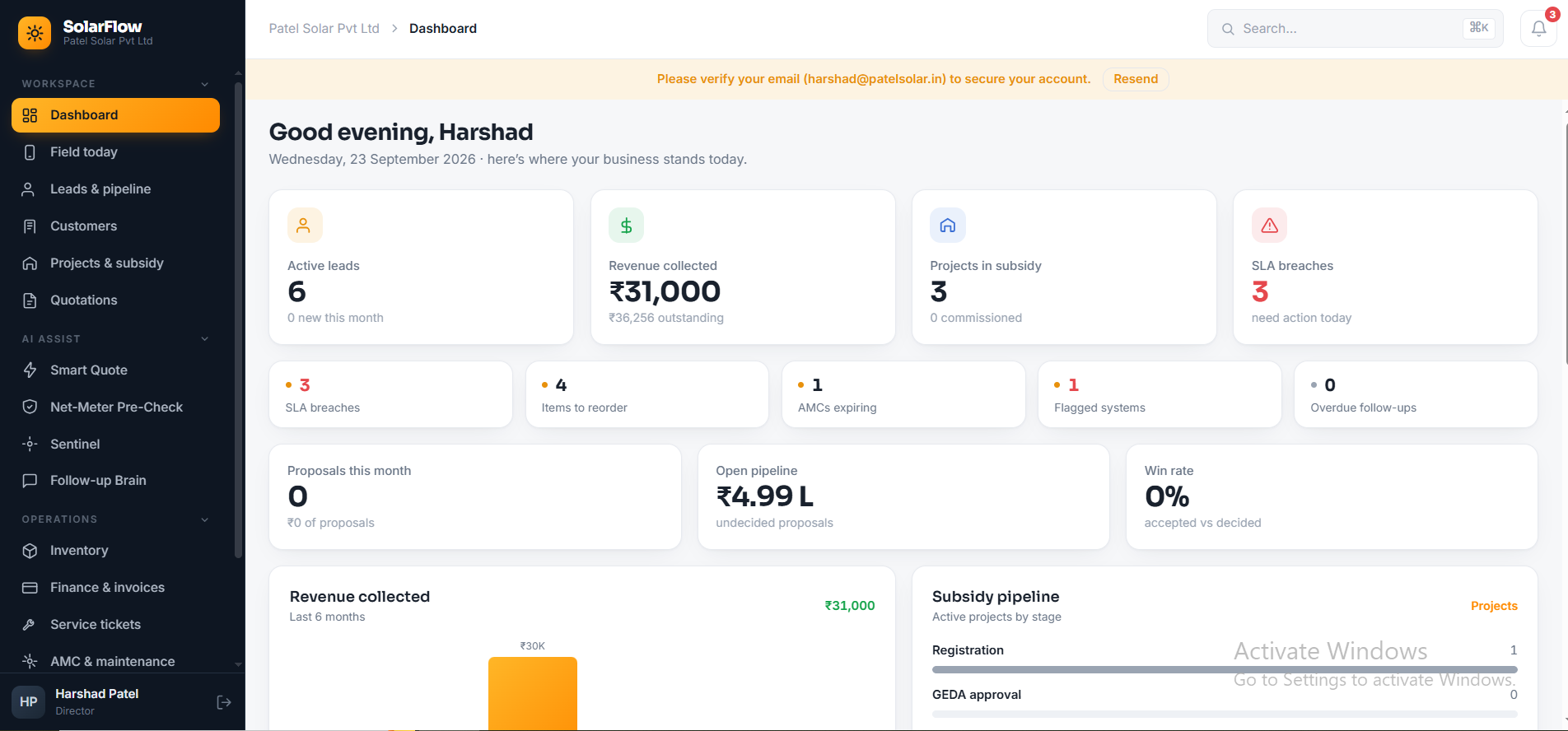Screen dimensions: 1568x731
Task: Click the Follow-up Brain chat icon
Action: (30, 481)
